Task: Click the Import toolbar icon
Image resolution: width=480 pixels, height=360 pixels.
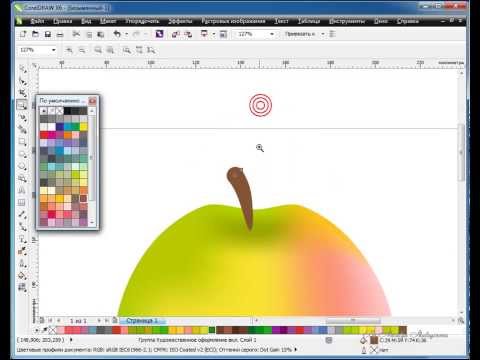Action: 176,34
